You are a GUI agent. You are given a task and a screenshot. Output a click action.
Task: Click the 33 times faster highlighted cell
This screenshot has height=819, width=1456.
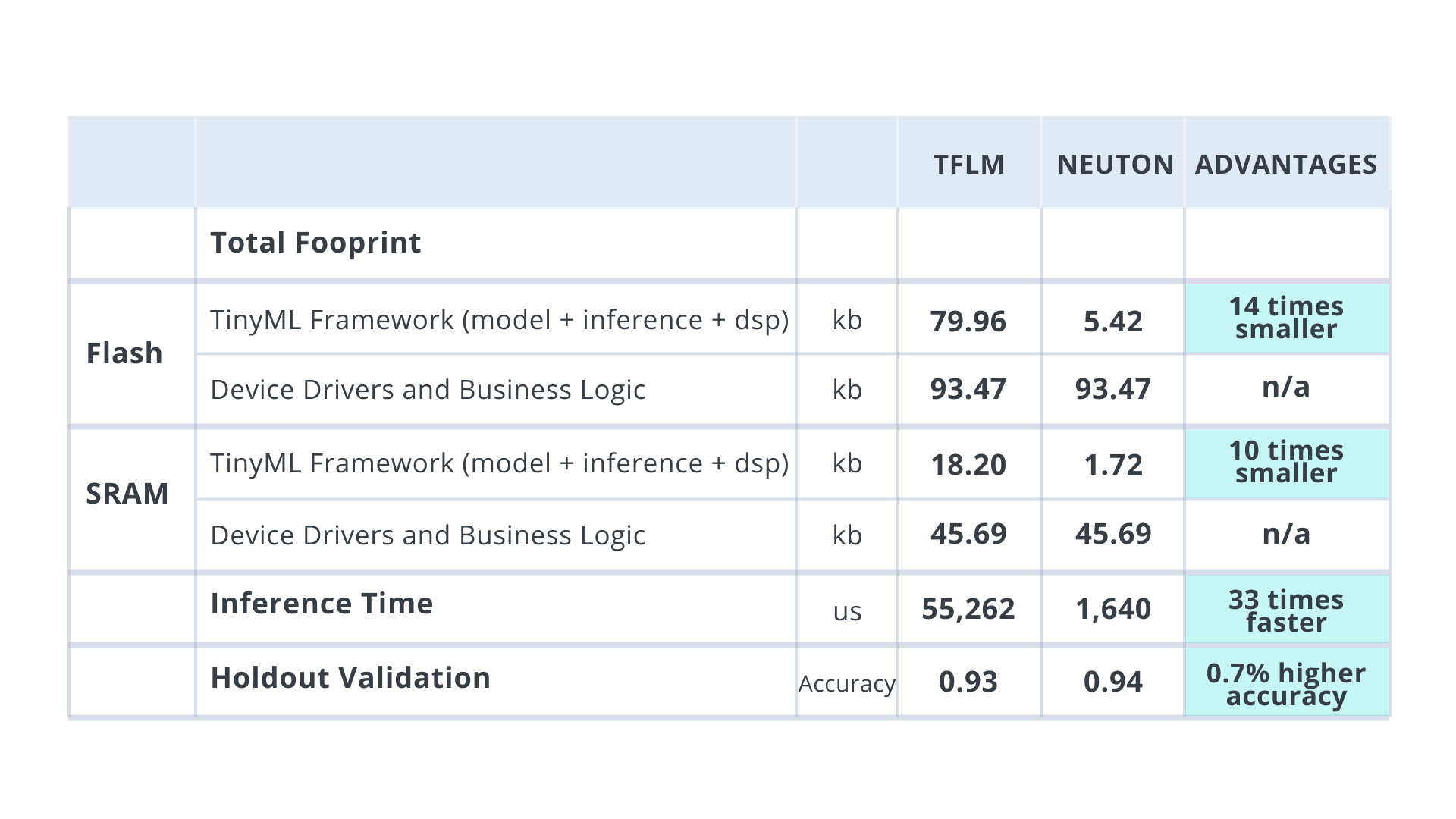1286,610
